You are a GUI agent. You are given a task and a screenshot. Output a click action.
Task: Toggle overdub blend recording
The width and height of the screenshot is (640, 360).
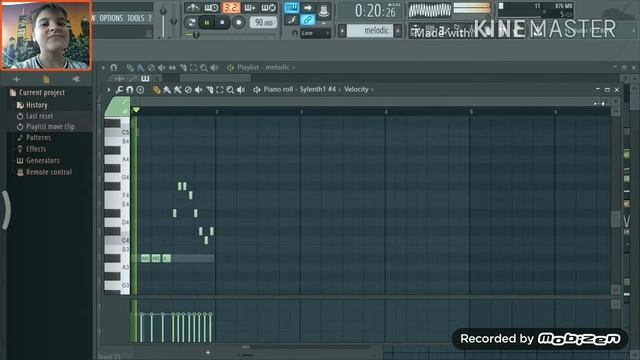[x=250, y=8]
